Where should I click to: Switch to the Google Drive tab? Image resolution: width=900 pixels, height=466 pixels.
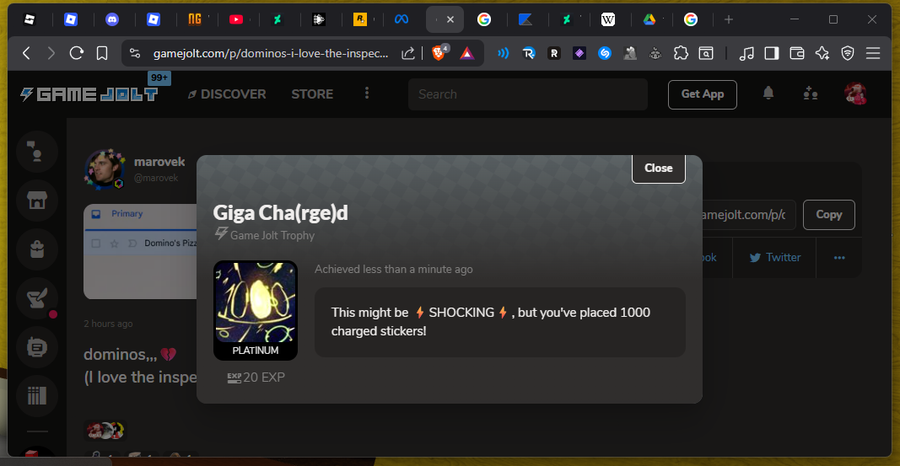click(x=649, y=20)
